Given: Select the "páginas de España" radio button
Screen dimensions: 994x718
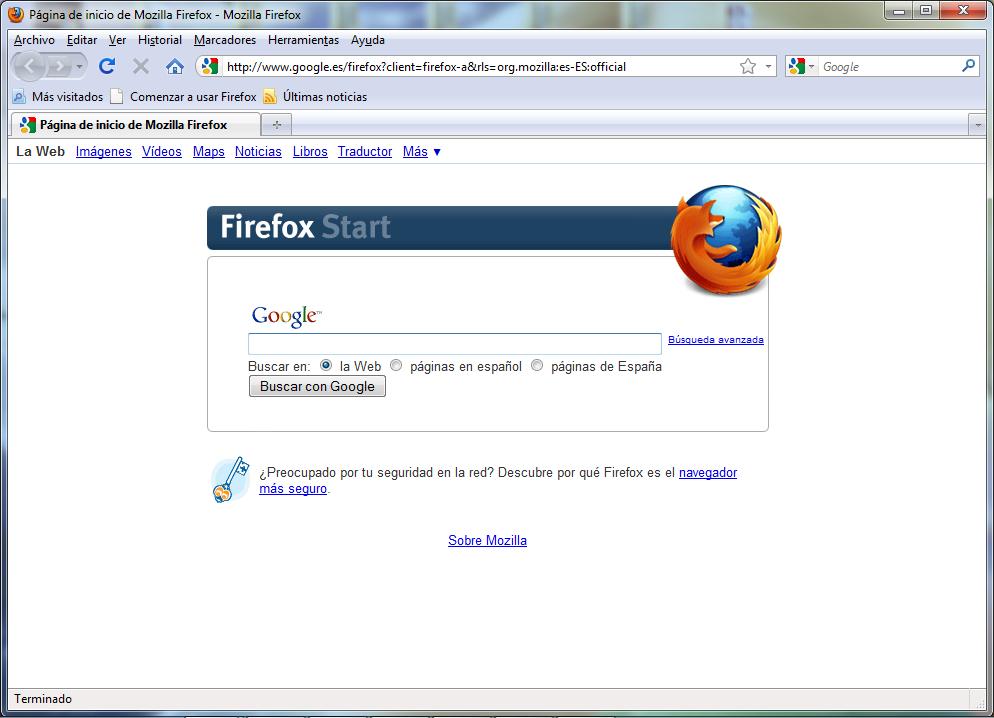Looking at the screenshot, I should [x=537, y=366].
